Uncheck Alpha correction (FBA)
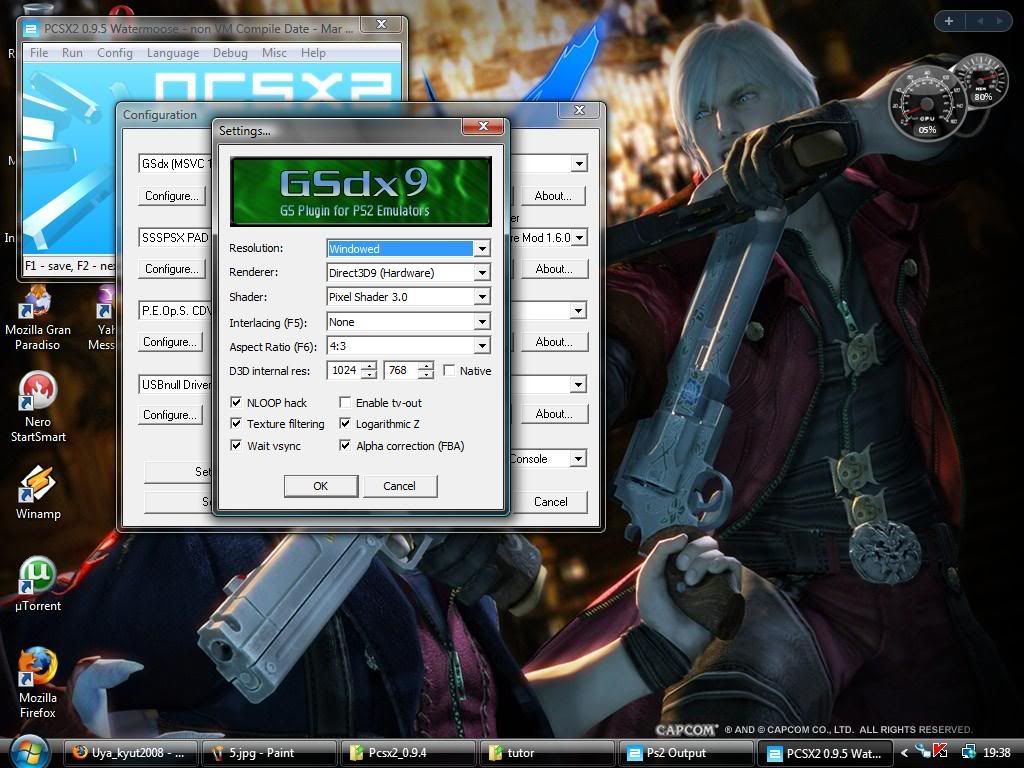 pyautogui.click(x=345, y=445)
